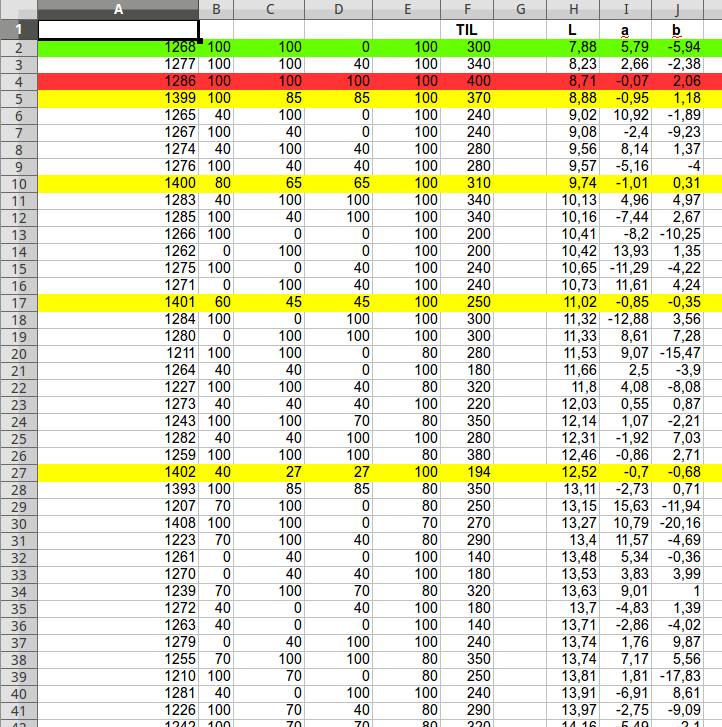
Task: Select cell containing 1268 in green row
Action: tap(118, 47)
